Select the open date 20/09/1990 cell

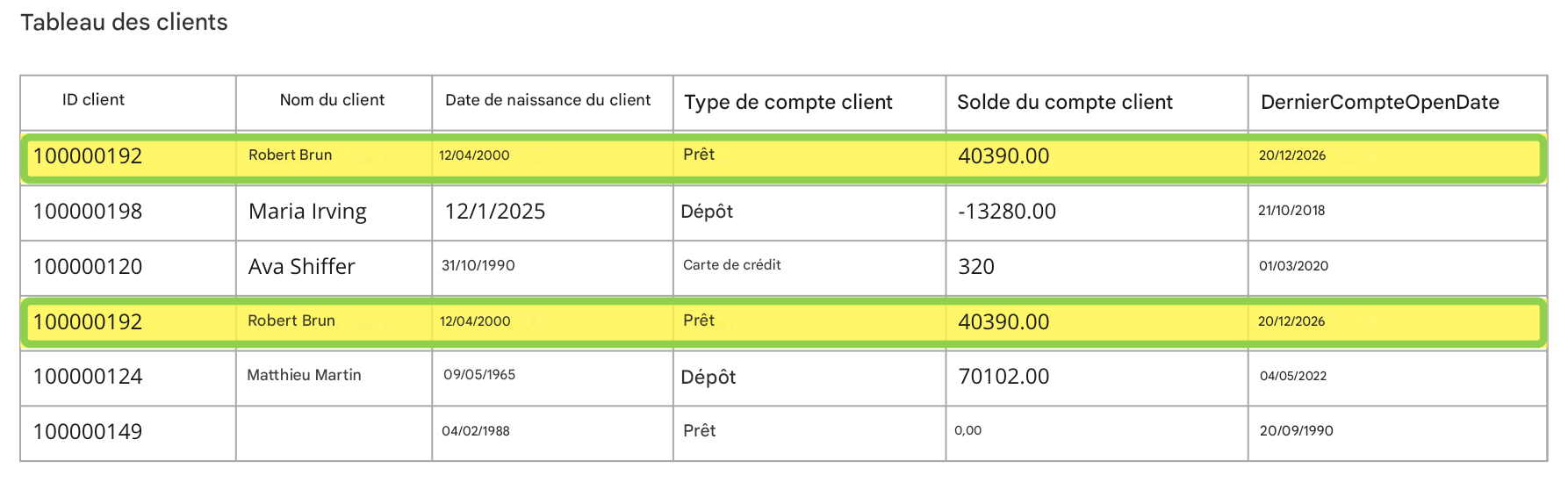pos(1296,431)
